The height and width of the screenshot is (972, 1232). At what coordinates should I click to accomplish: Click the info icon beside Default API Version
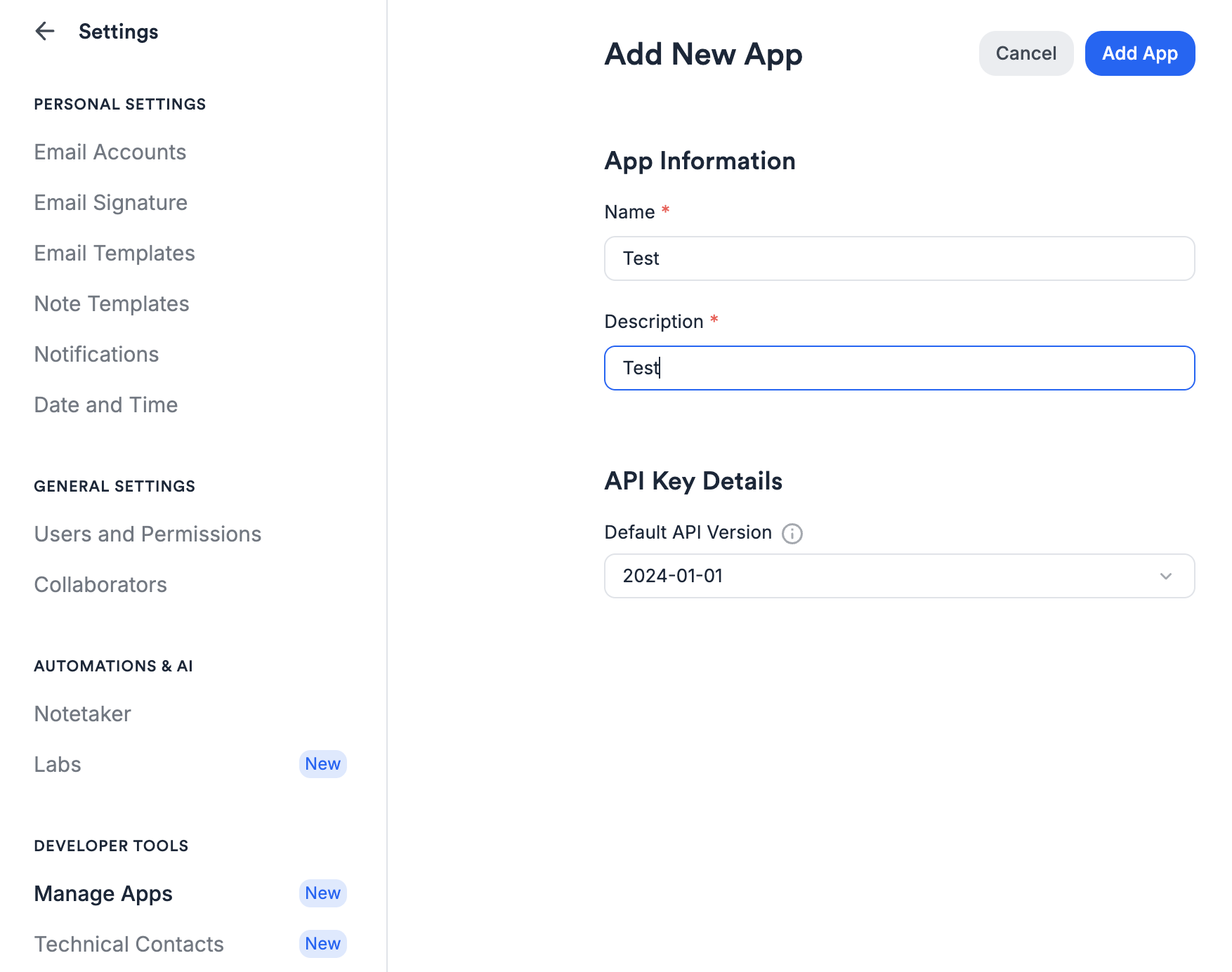coord(792,534)
